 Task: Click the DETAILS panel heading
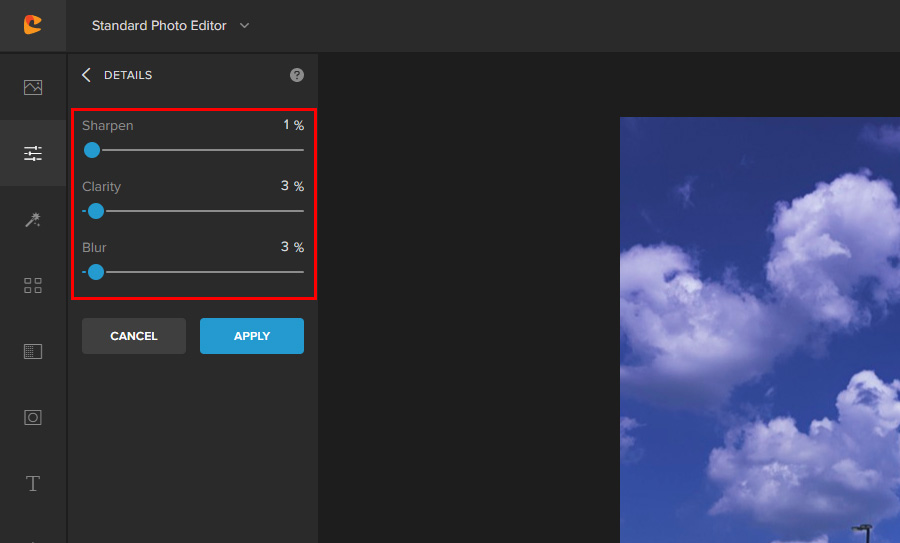(128, 75)
